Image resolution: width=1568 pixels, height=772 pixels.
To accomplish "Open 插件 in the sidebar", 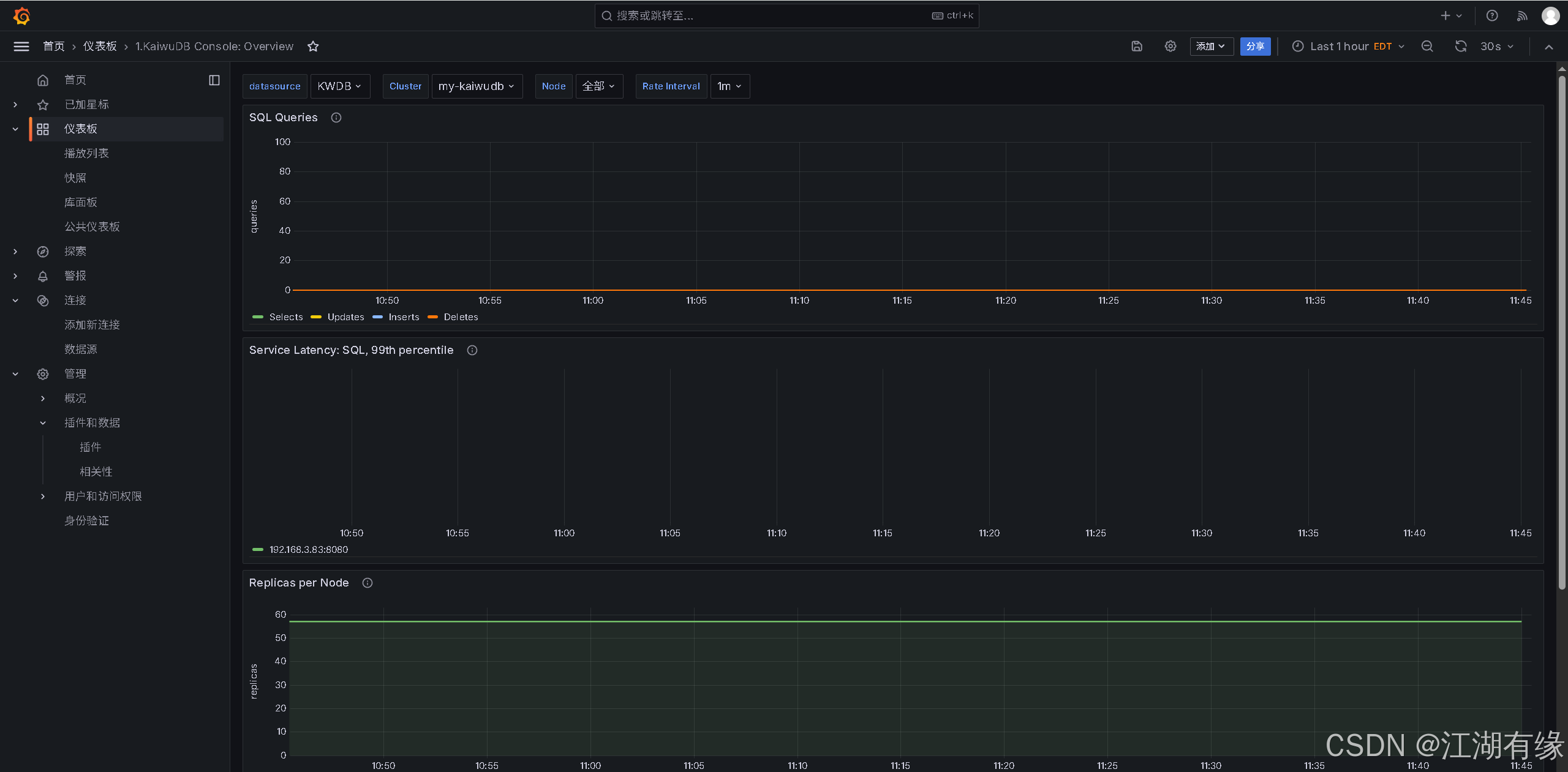I will tap(91, 448).
